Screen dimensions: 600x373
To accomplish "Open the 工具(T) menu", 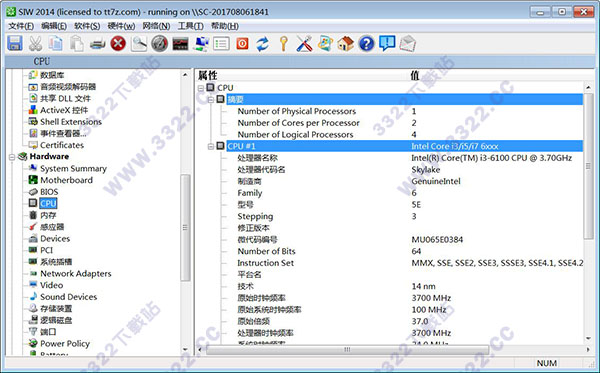I will click(x=191, y=26).
